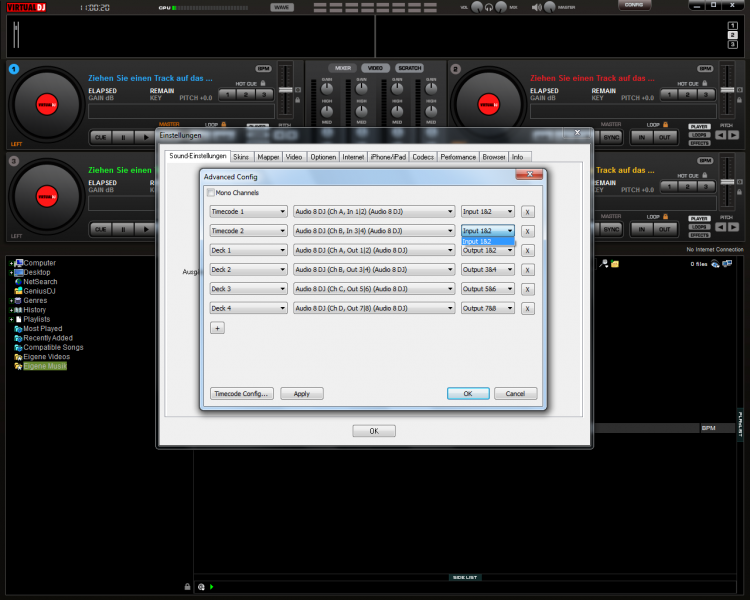The image size is (750, 600).
Task: Switch to the Skins tab
Action: [241, 157]
